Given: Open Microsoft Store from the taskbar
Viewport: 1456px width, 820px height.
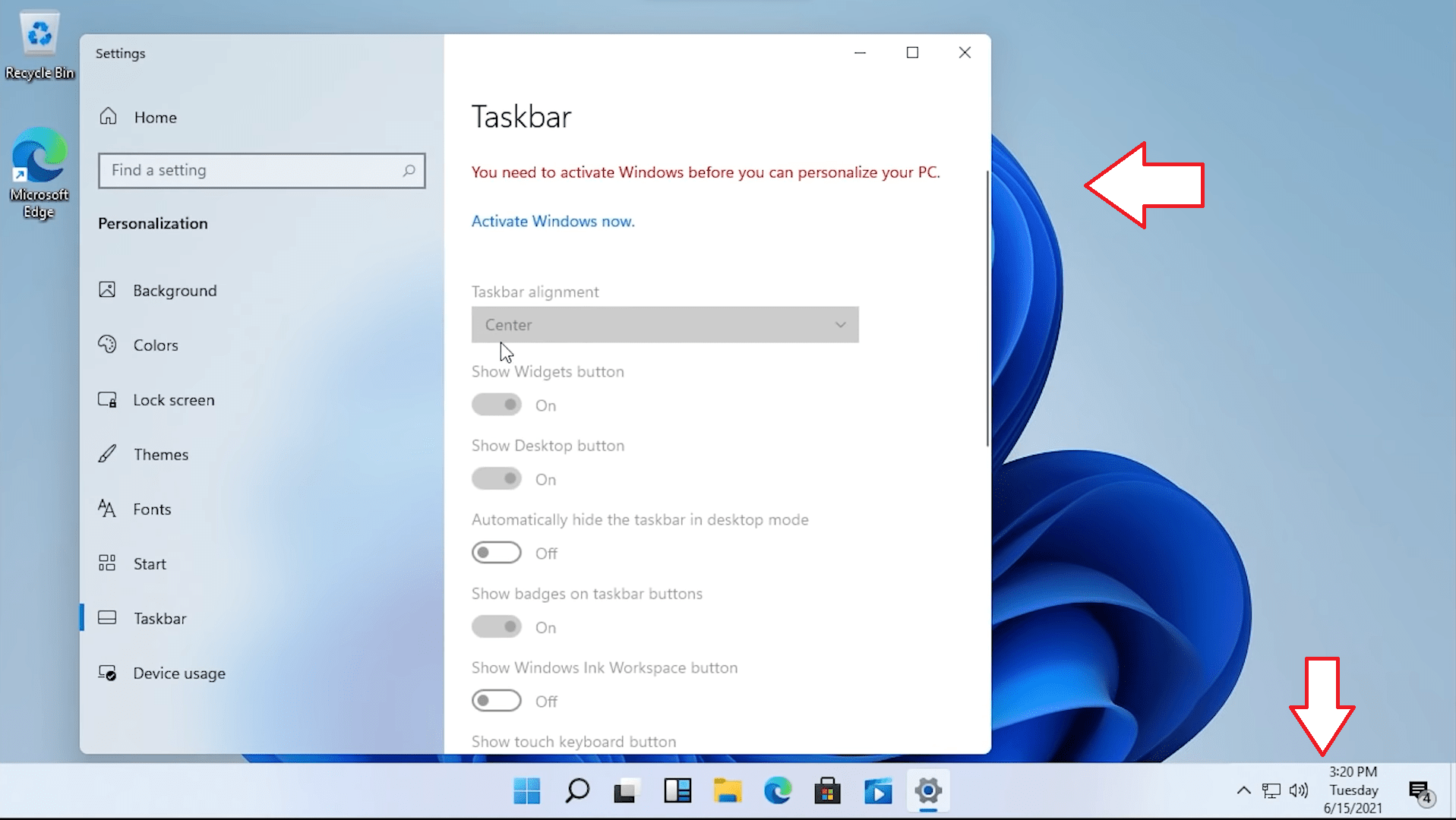Looking at the screenshot, I should pos(828,791).
